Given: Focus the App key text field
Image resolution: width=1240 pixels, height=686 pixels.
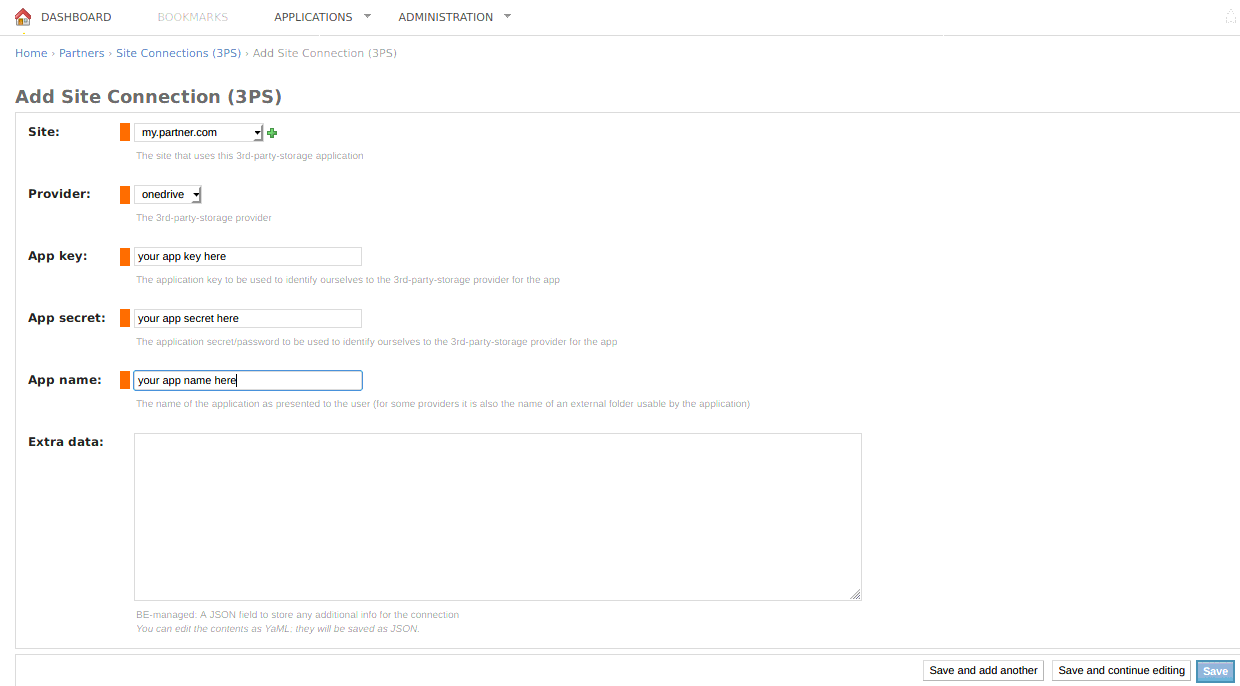Looking at the screenshot, I should pos(248,256).
